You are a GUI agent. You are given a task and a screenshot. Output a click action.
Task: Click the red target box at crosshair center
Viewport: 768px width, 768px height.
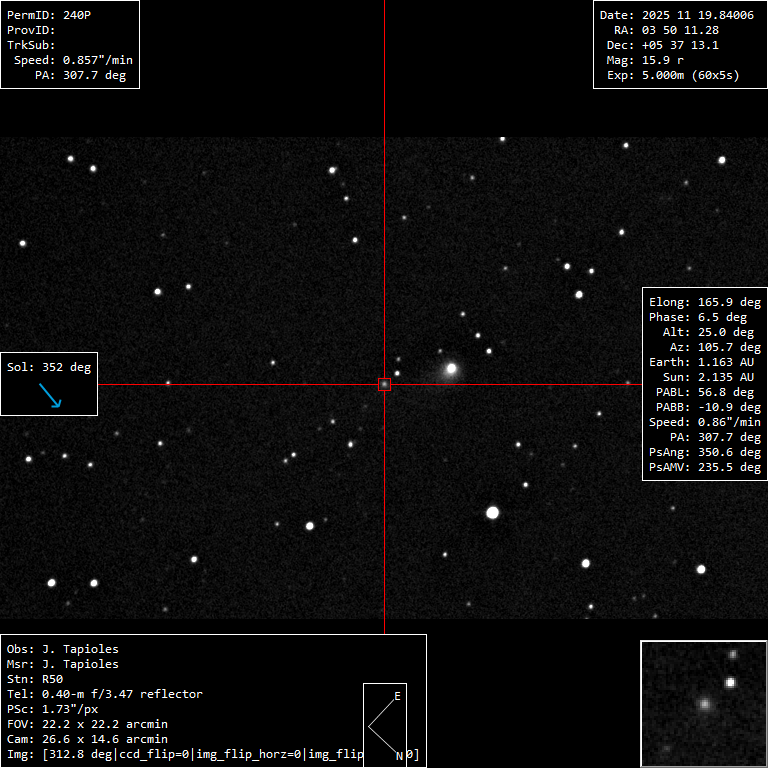click(384, 384)
